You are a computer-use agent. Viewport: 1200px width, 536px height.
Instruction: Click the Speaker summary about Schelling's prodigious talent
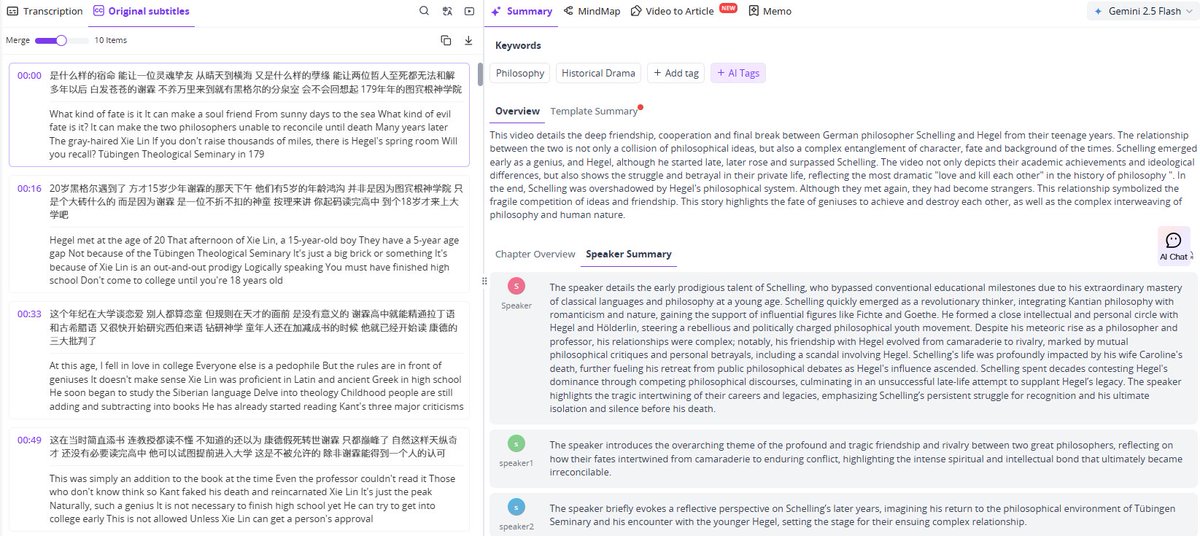(x=866, y=347)
